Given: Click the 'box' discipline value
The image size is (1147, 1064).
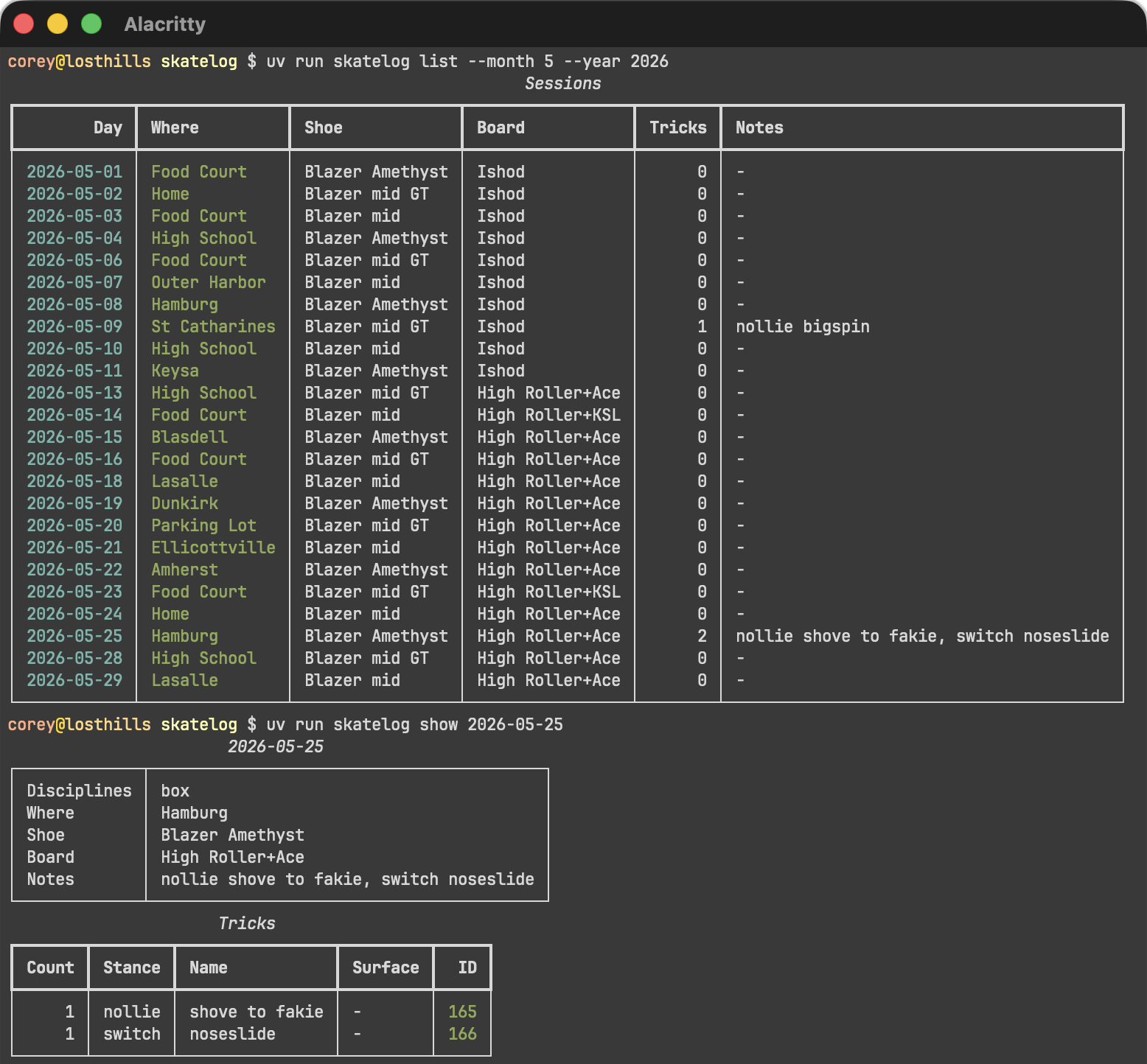Looking at the screenshot, I should coord(175,791).
